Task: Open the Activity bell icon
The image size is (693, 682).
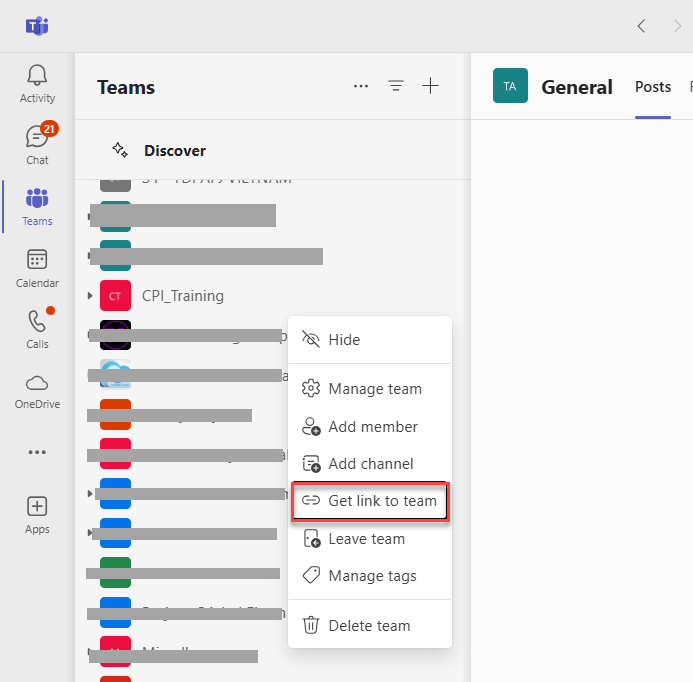Action: click(x=37, y=83)
